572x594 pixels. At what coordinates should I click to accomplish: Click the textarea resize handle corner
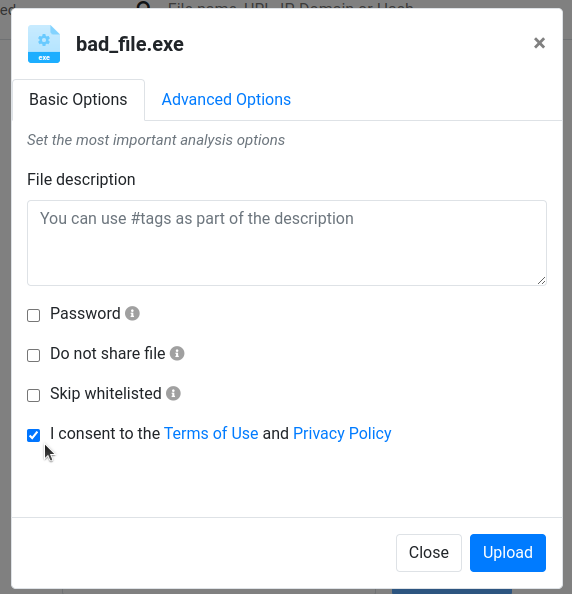pyautogui.click(x=541, y=280)
